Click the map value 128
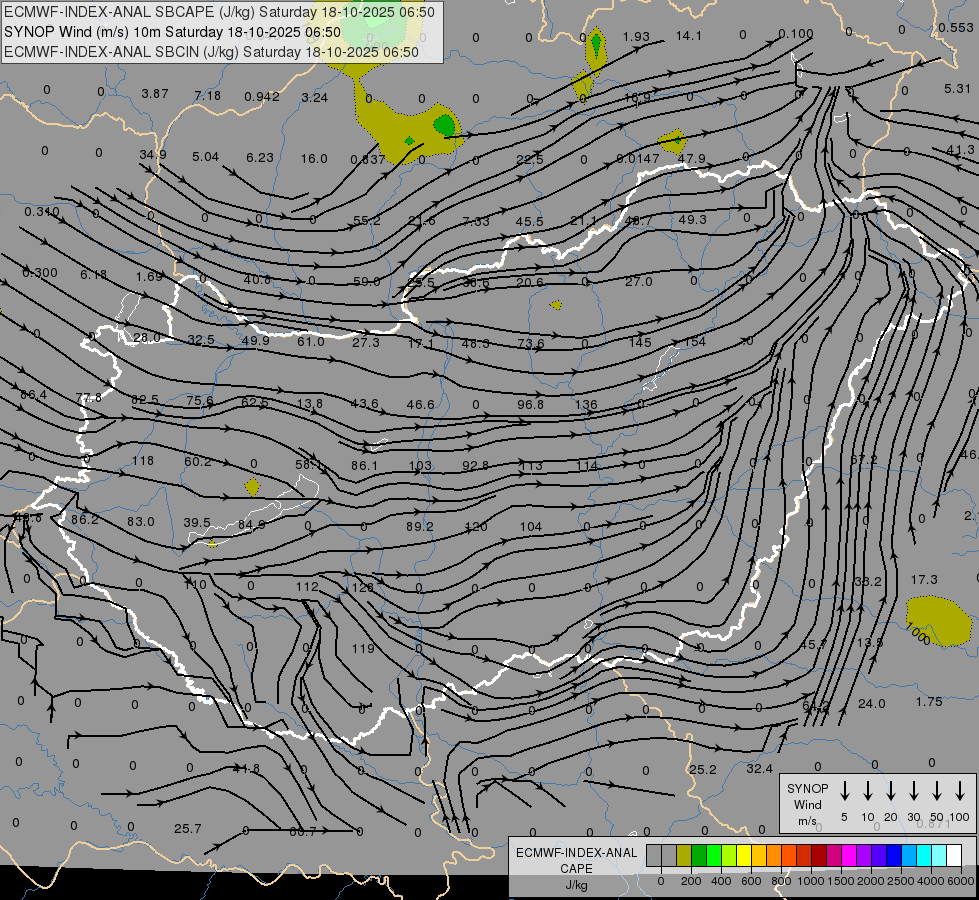 click(x=363, y=587)
